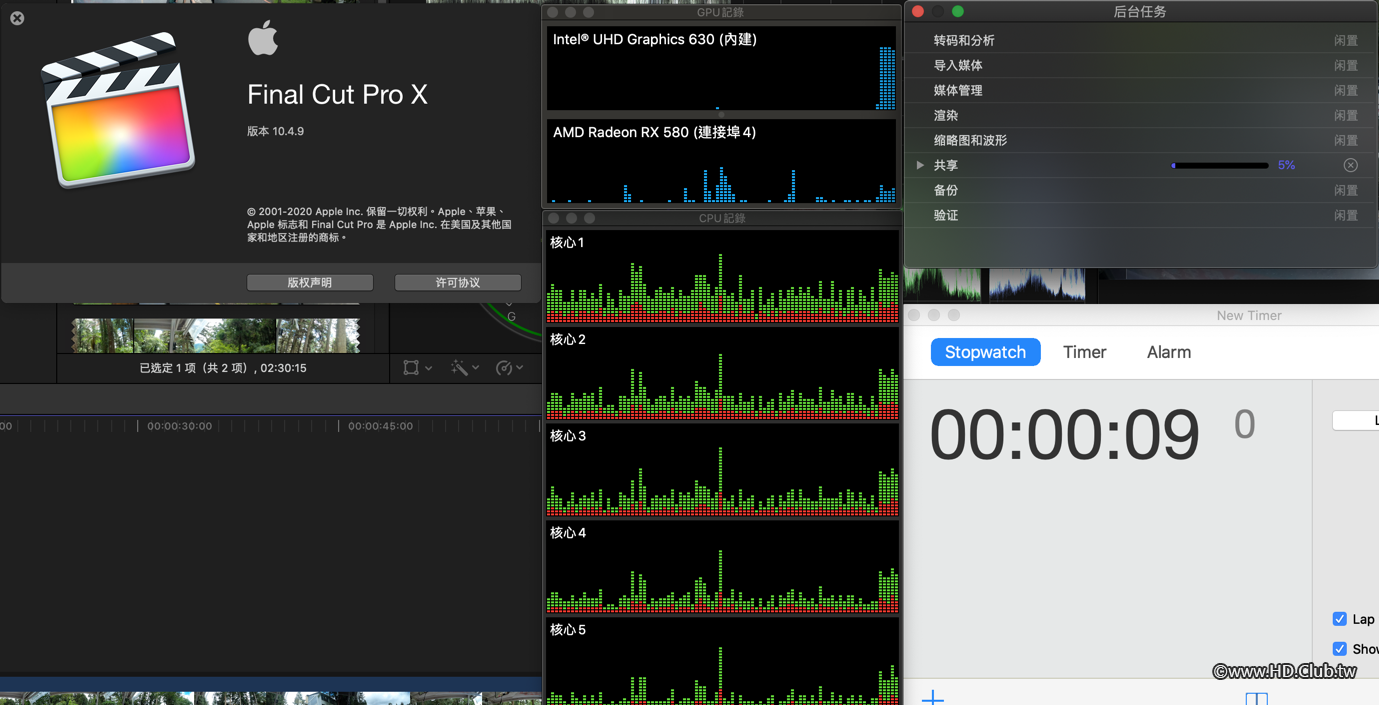This screenshot has height=705, width=1379.
Task: Click the 核心 4 CPU history graph
Action: coord(722,568)
